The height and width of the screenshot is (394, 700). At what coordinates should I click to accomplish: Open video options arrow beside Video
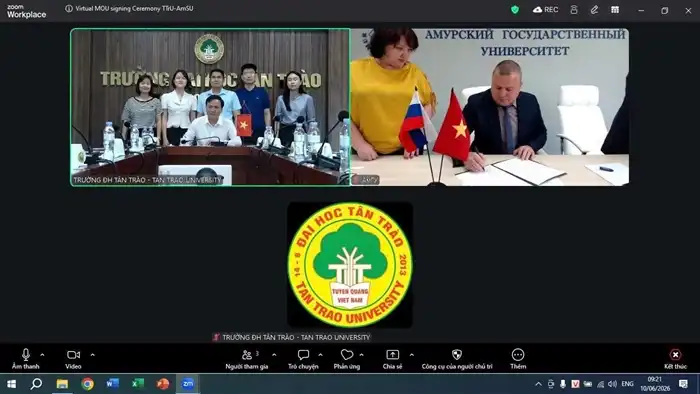[x=92, y=355]
